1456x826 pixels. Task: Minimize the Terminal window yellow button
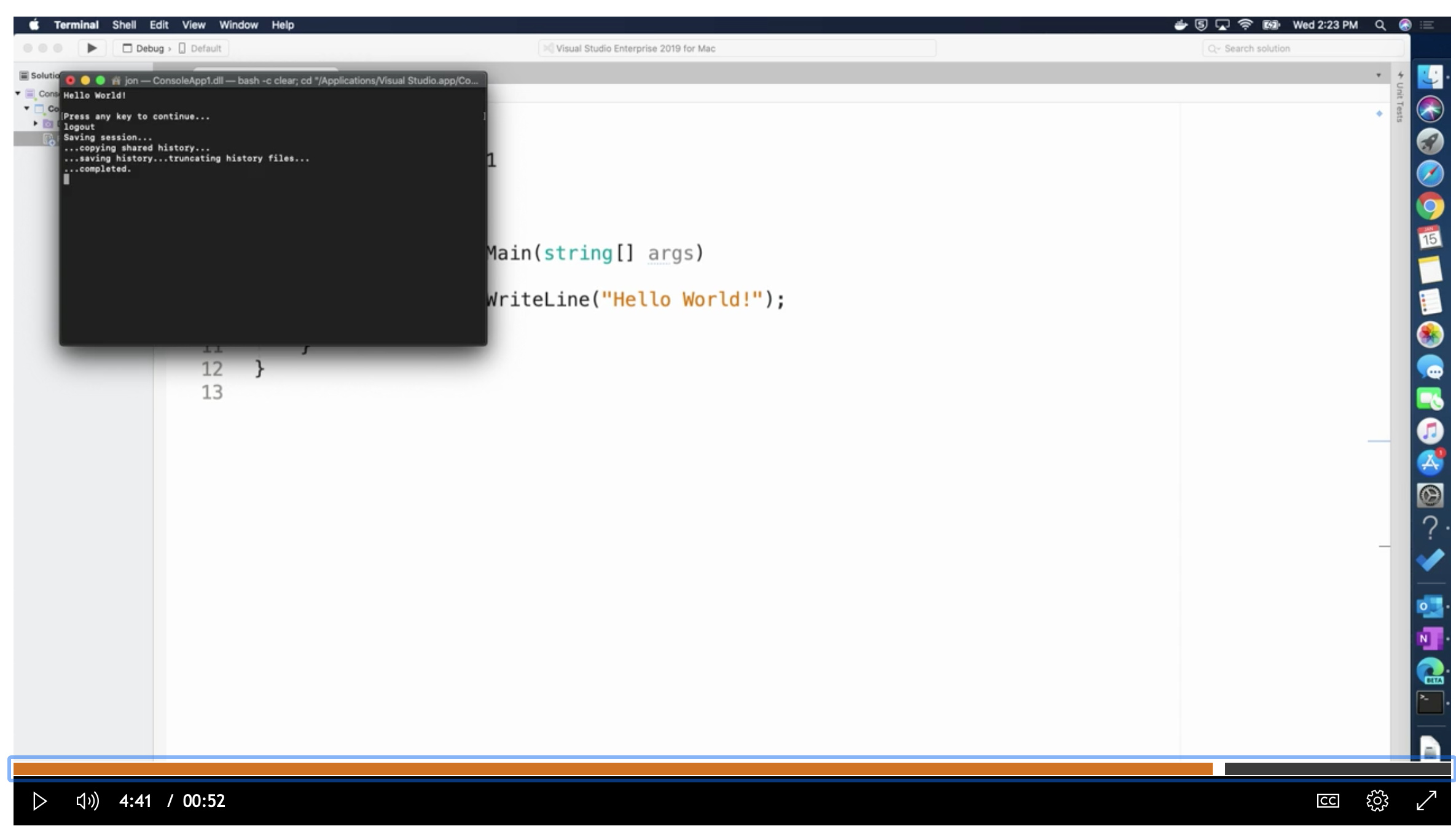click(x=85, y=81)
